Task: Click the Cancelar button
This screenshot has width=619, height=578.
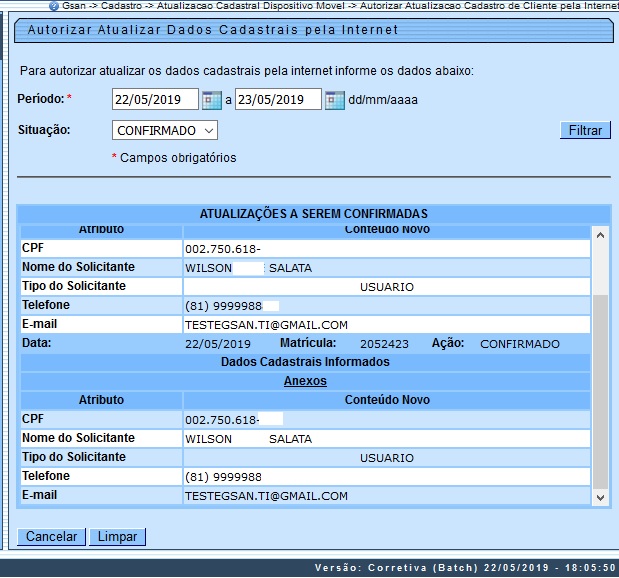Action: [x=51, y=537]
